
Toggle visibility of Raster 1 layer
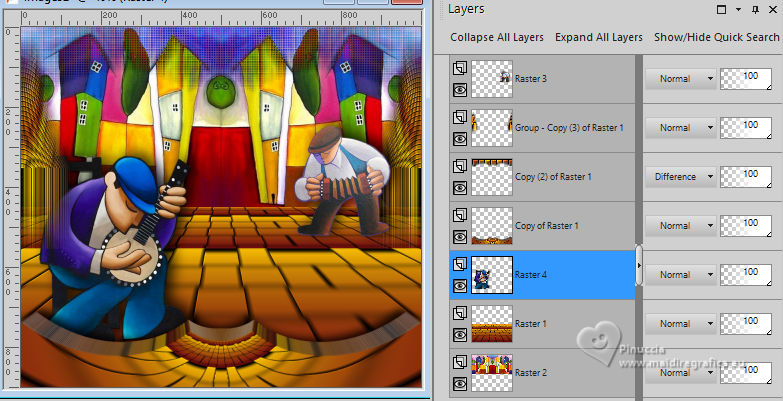click(x=460, y=335)
